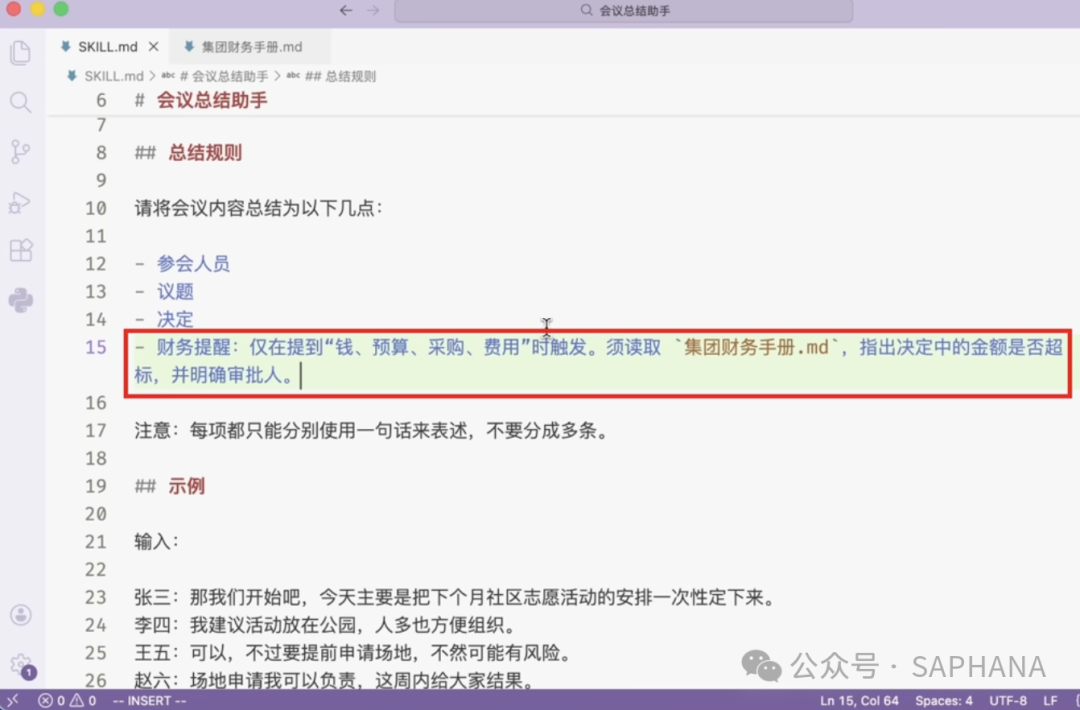
Task: Click the text '输入：' on line 21
Action: (156, 542)
